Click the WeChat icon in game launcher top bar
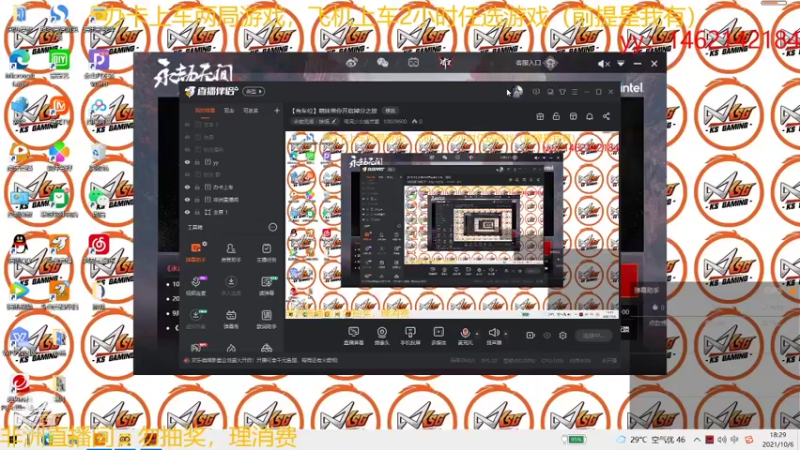Image resolution: width=800 pixels, height=450 pixels. click(x=382, y=63)
